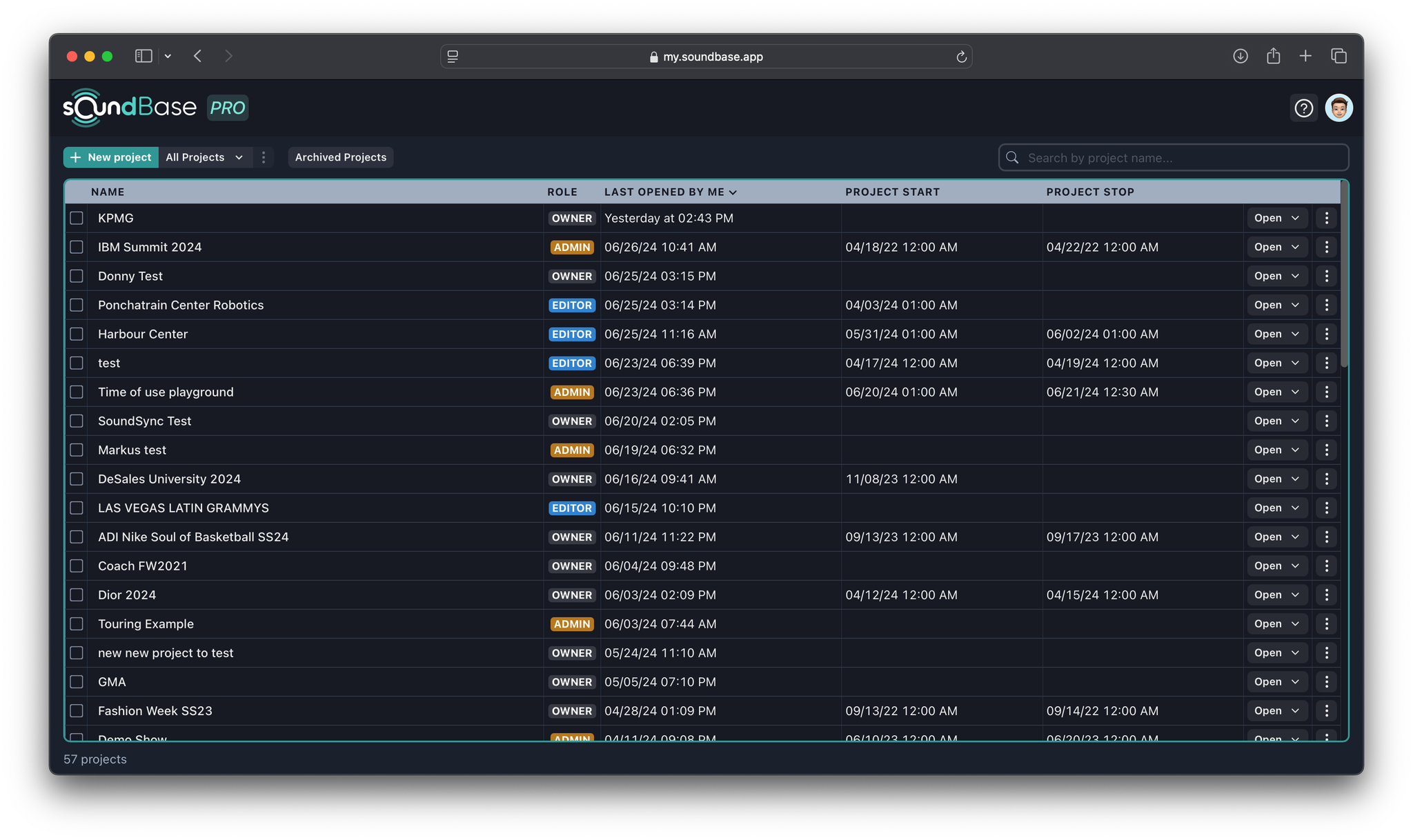Go back with the browser back arrow
The image size is (1413, 840).
coord(198,56)
